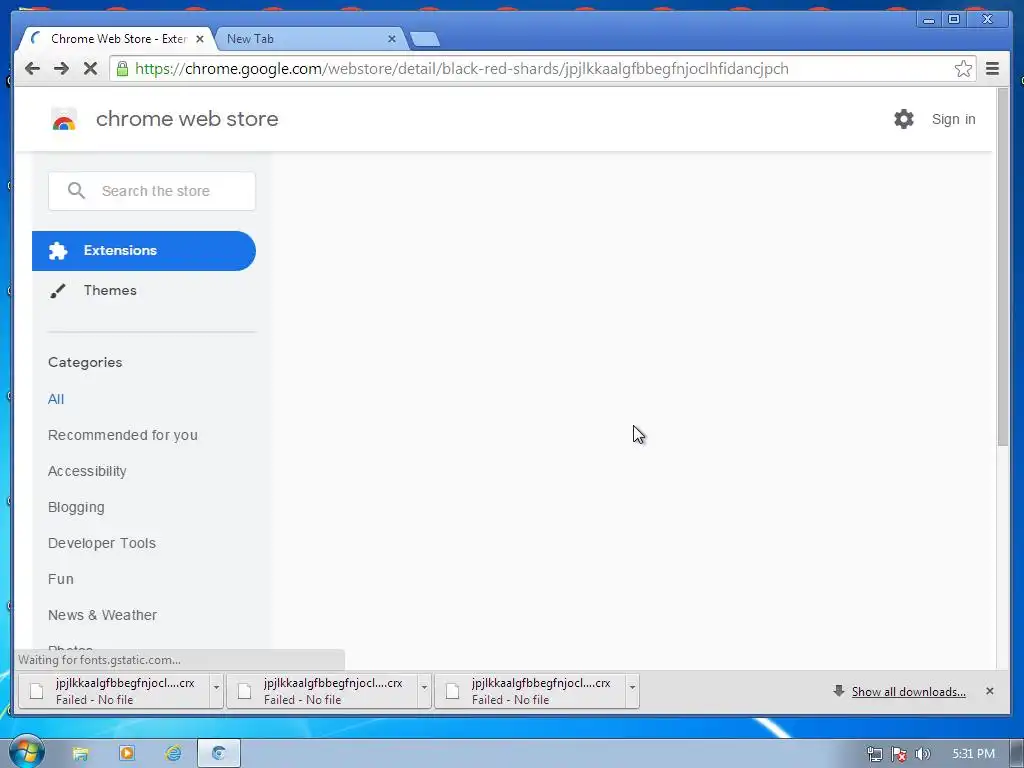
Task: Expand second failed download's options arrow
Action: click(x=424, y=691)
